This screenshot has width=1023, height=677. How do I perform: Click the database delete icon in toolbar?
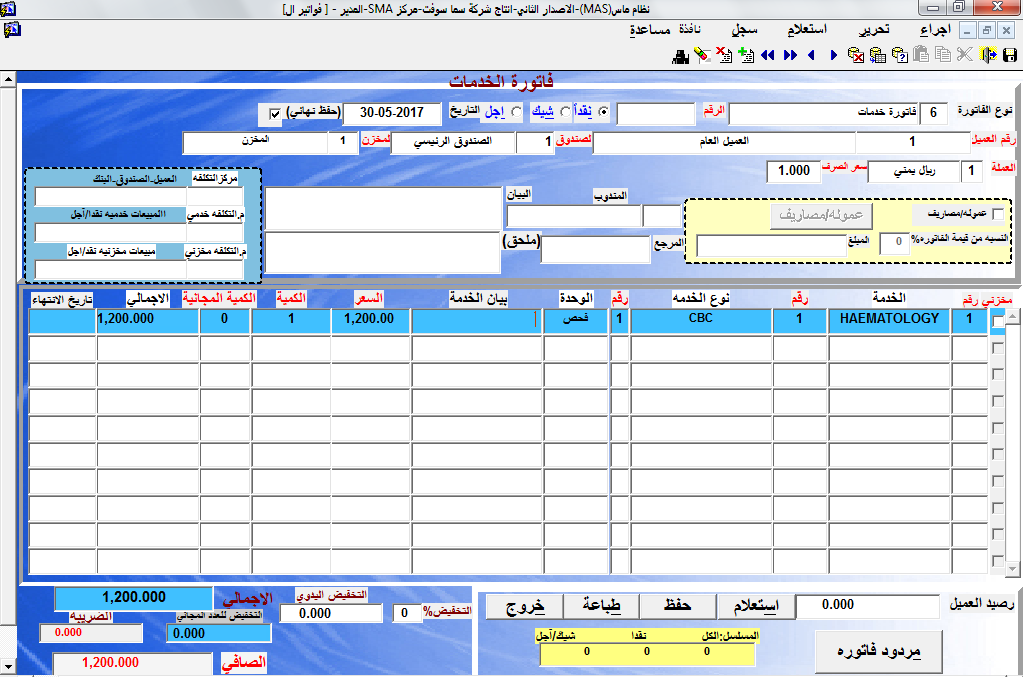[856, 55]
